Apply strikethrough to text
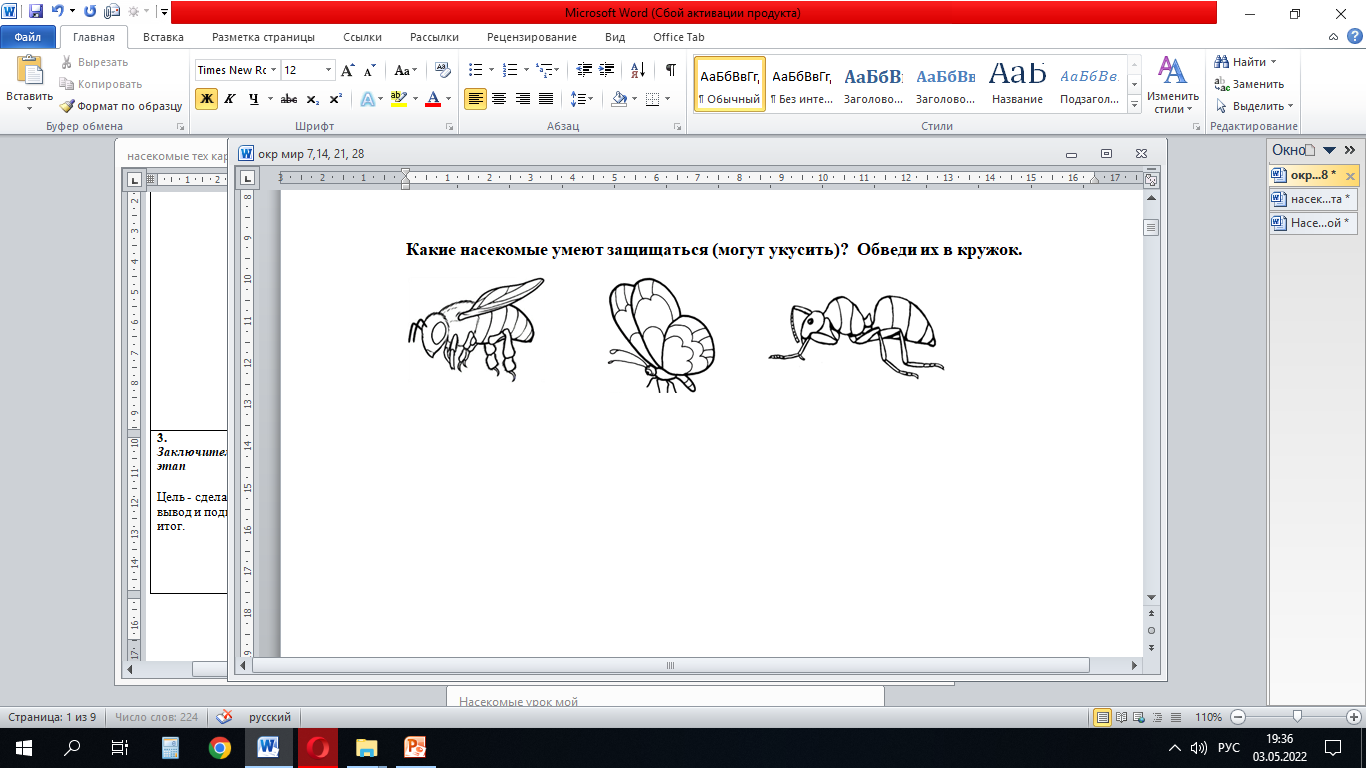The height and width of the screenshot is (768, 1366). (x=289, y=99)
